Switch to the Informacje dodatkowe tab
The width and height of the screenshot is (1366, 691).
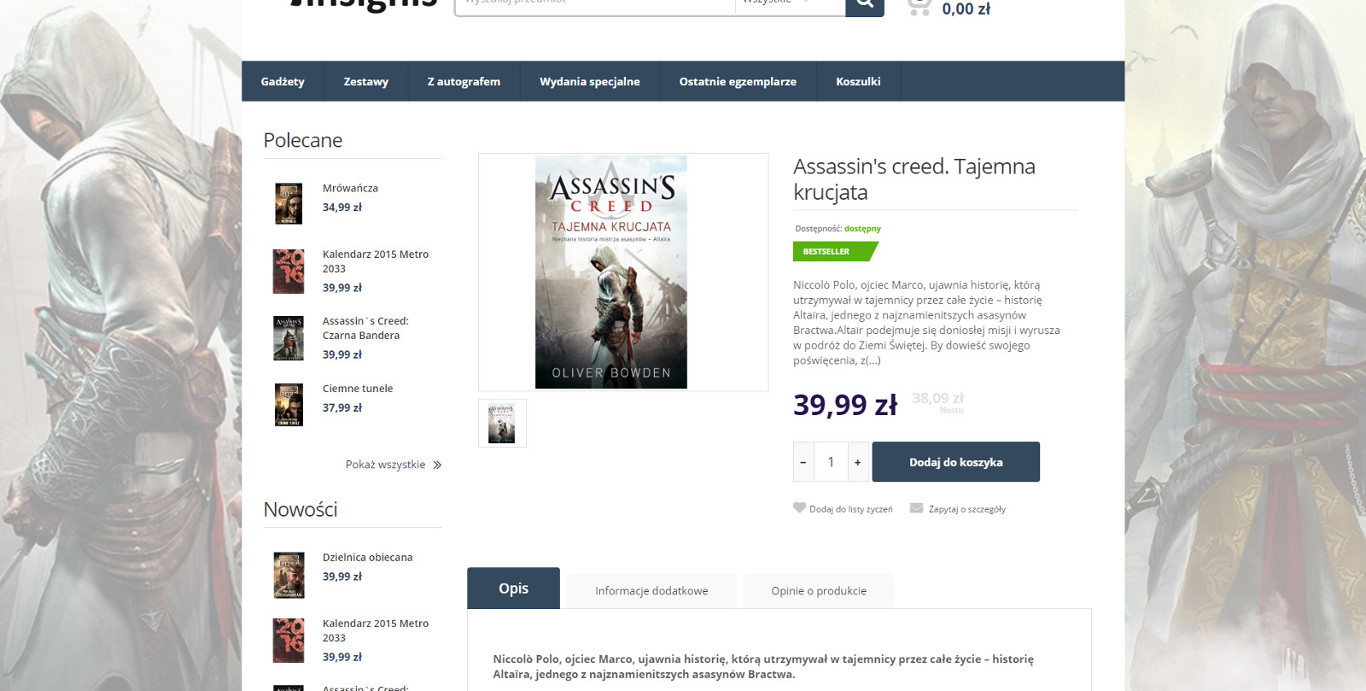[x=652, y=591]
